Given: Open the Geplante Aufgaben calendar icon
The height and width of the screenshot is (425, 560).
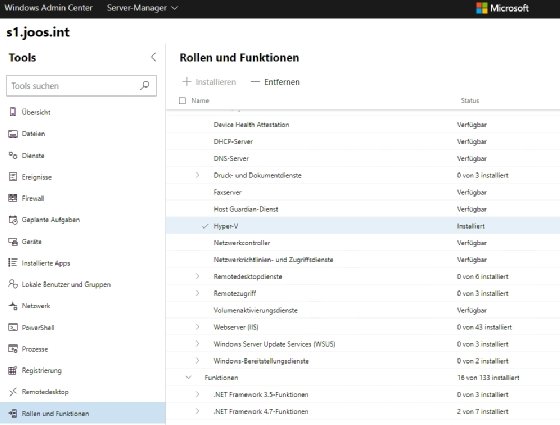Looking at the screenshot, I should pyautogui.click(x=13, y=220).
